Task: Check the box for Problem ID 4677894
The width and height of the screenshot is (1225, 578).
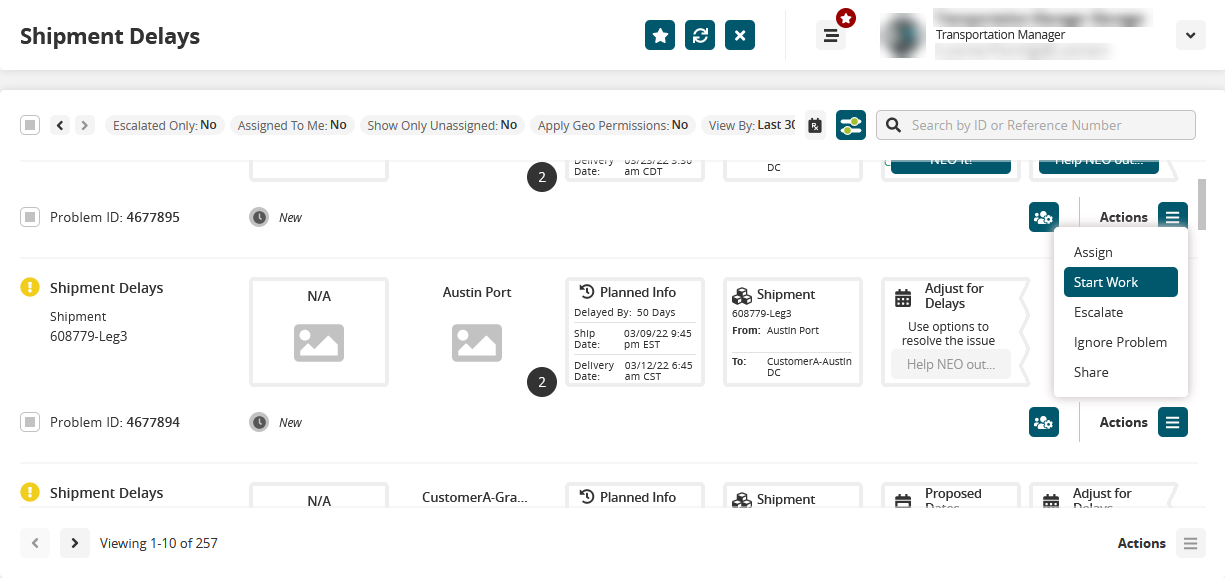Action: pyautogui.click(x=30, y=422)
